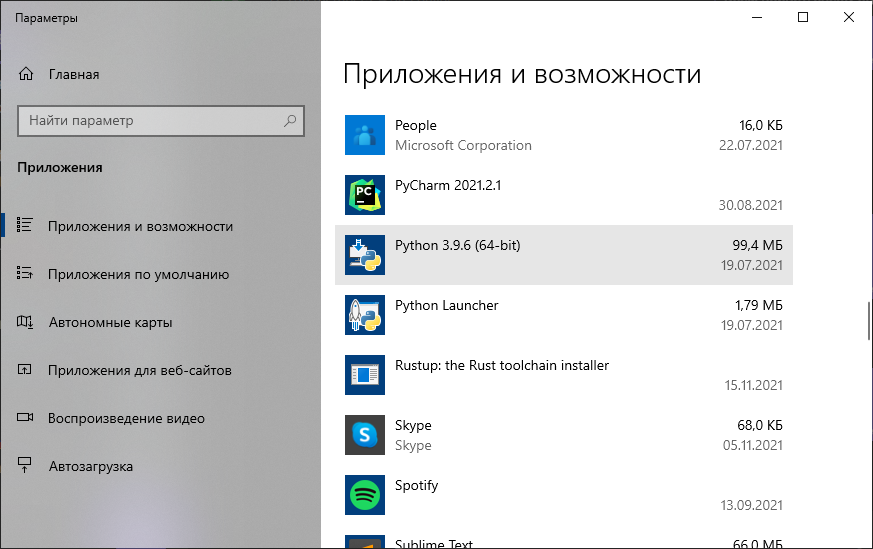
Task: Select the Spotify entry name
Action: pyautogui.click(x=416, y=486)
